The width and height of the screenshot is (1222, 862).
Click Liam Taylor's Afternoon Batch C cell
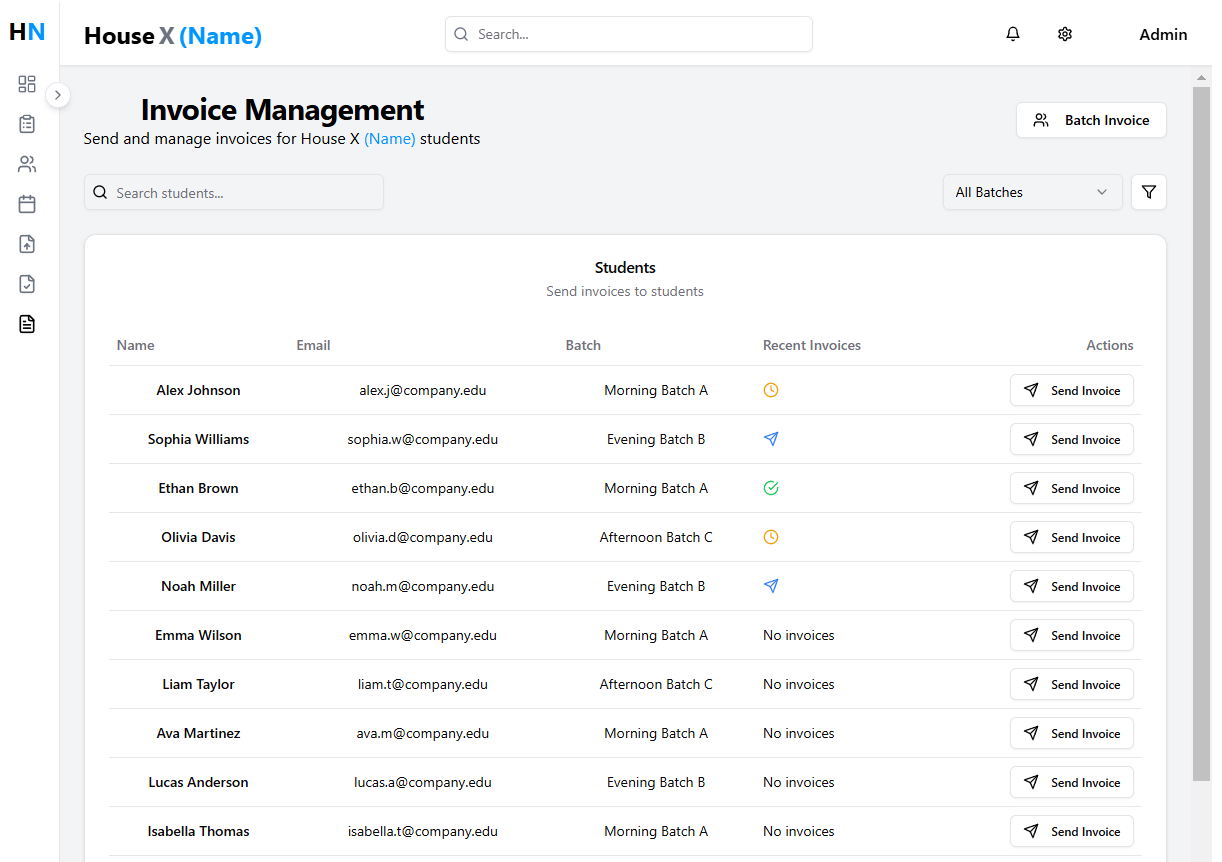pyautogui.click(x=656, y=684)
